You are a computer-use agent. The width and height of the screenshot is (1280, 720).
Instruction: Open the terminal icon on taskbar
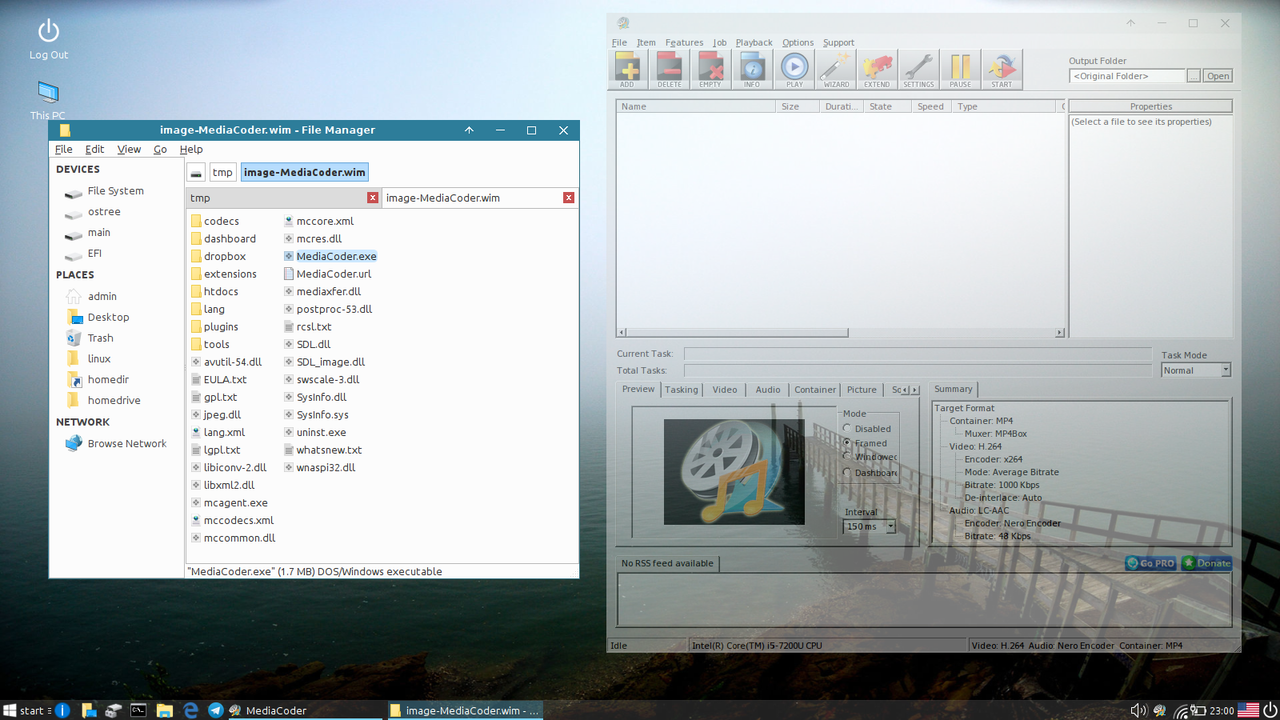pos(139,710)
